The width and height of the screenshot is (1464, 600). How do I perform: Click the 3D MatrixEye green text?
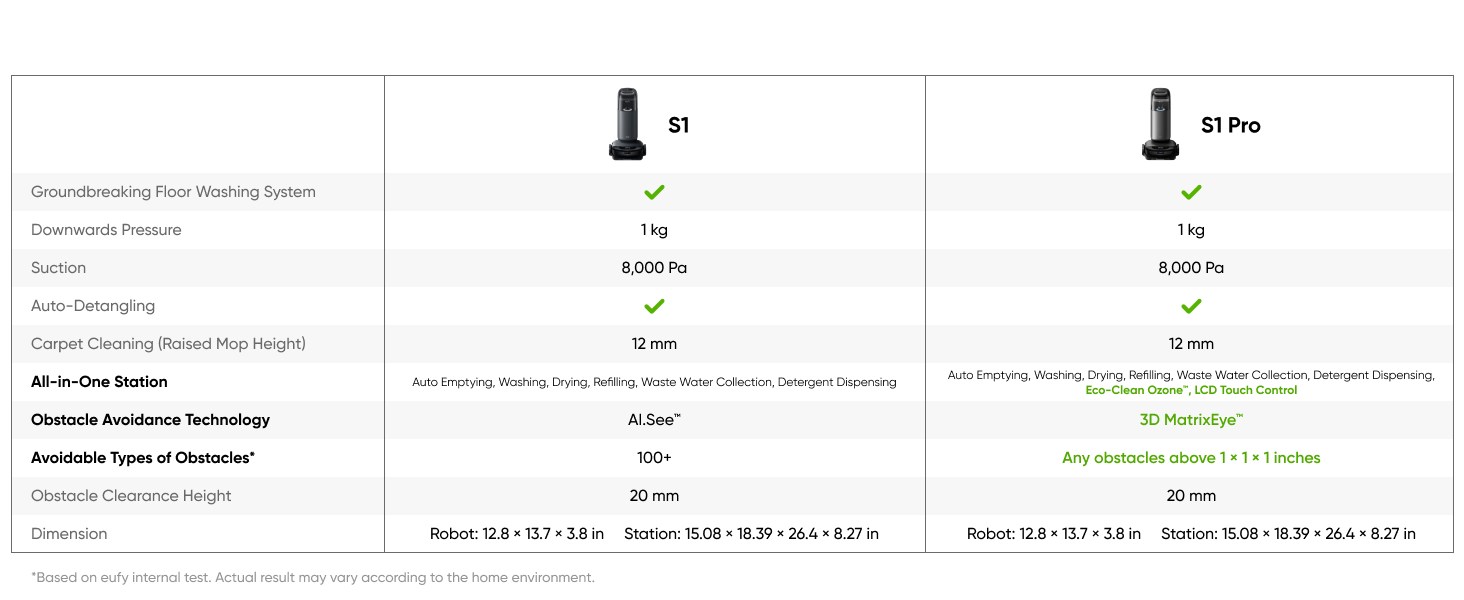tap(1191, 420)
